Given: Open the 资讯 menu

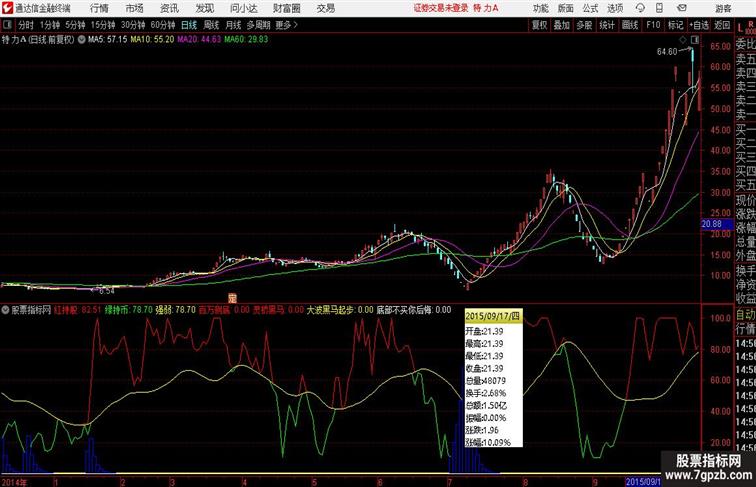Looking at the screenshot, I should tap(169, 8).
